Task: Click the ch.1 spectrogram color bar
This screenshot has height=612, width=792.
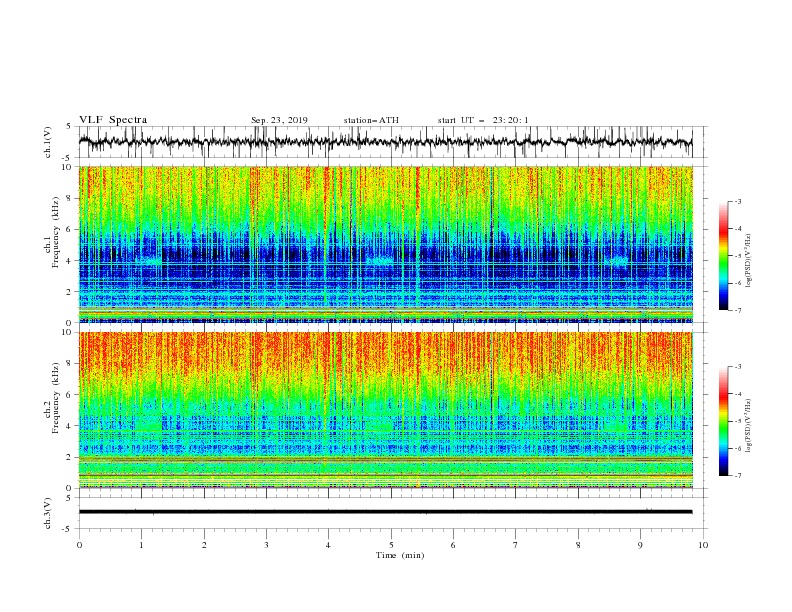Action: (x=724, y=256)
